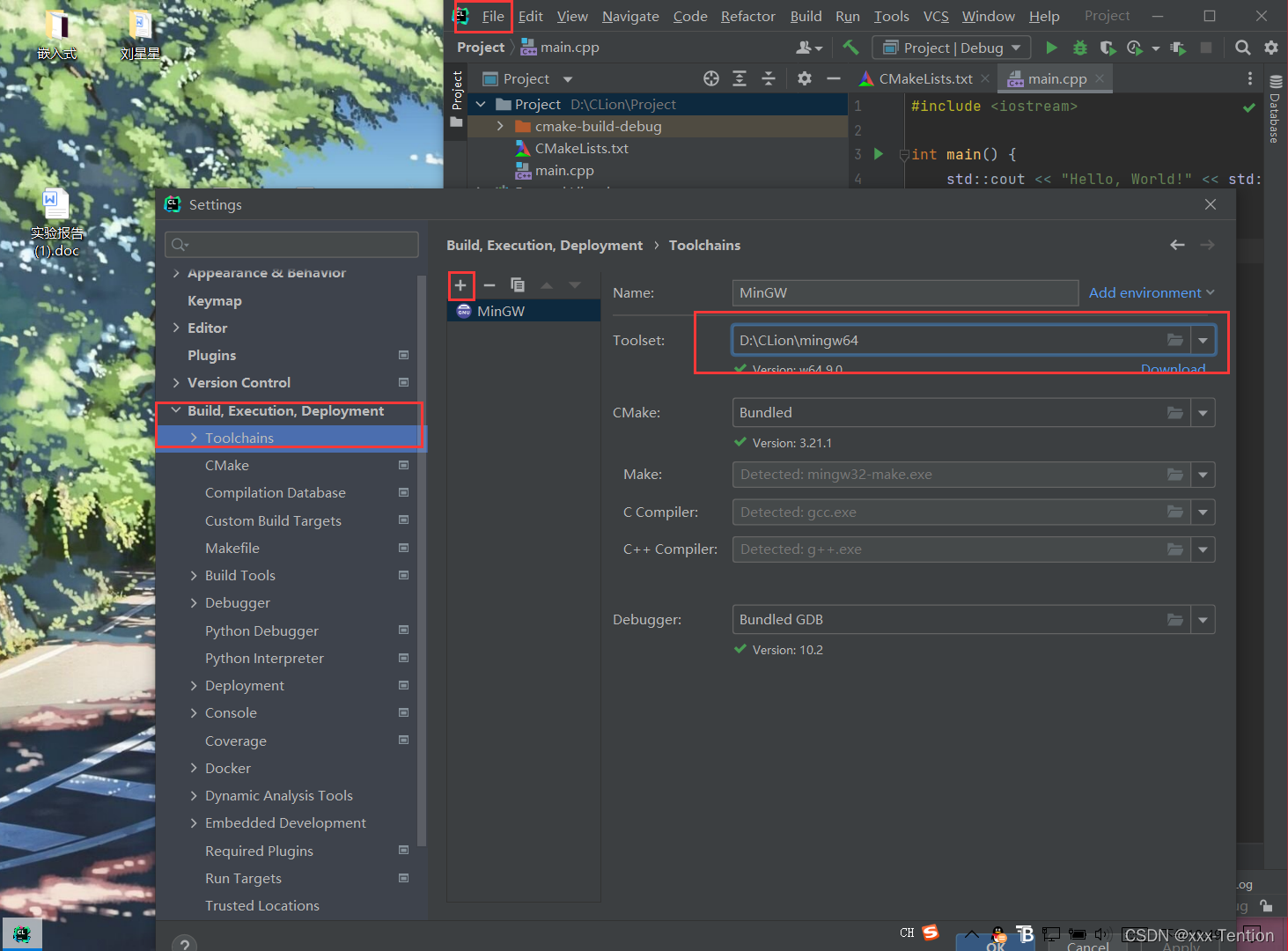Add a new toolchain with plus icon
This screenshot has height=951, width=1288.
pos(460,285)
